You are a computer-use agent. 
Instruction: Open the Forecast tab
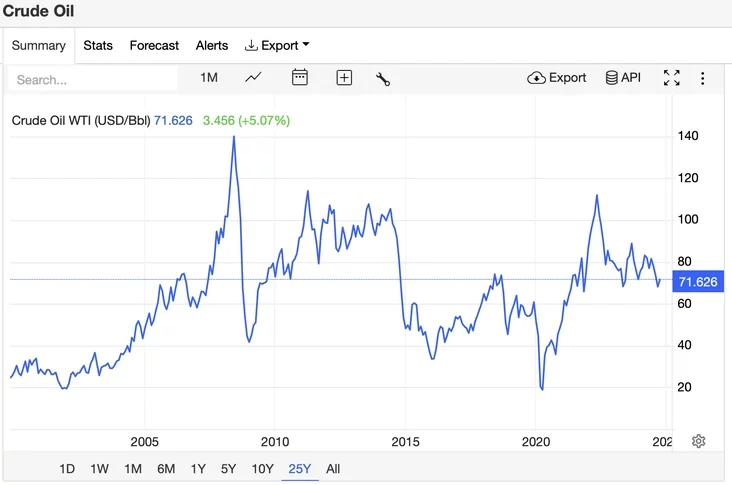[154, 45]
